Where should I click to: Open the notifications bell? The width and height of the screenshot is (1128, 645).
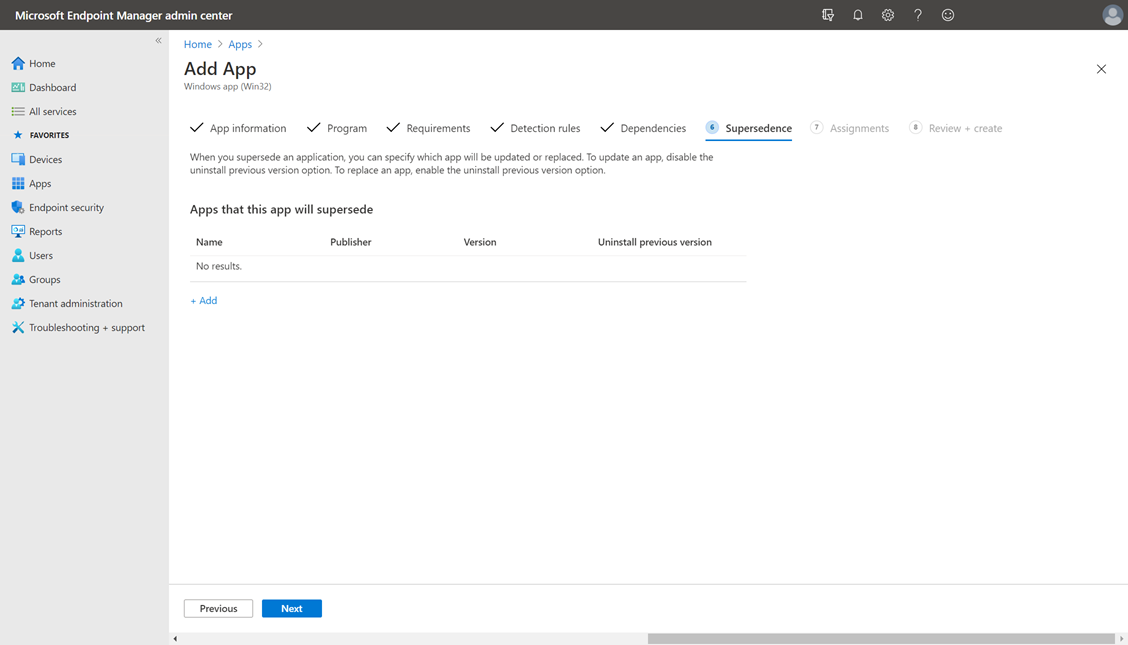(858, 14)
